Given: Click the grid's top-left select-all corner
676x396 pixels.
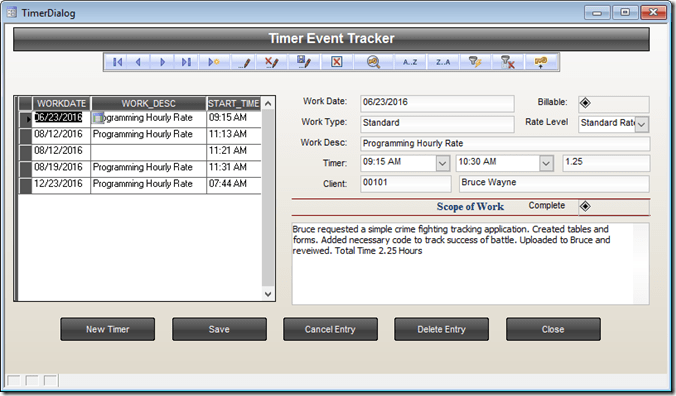Looking at the screenshot, I should pos(25,103).
